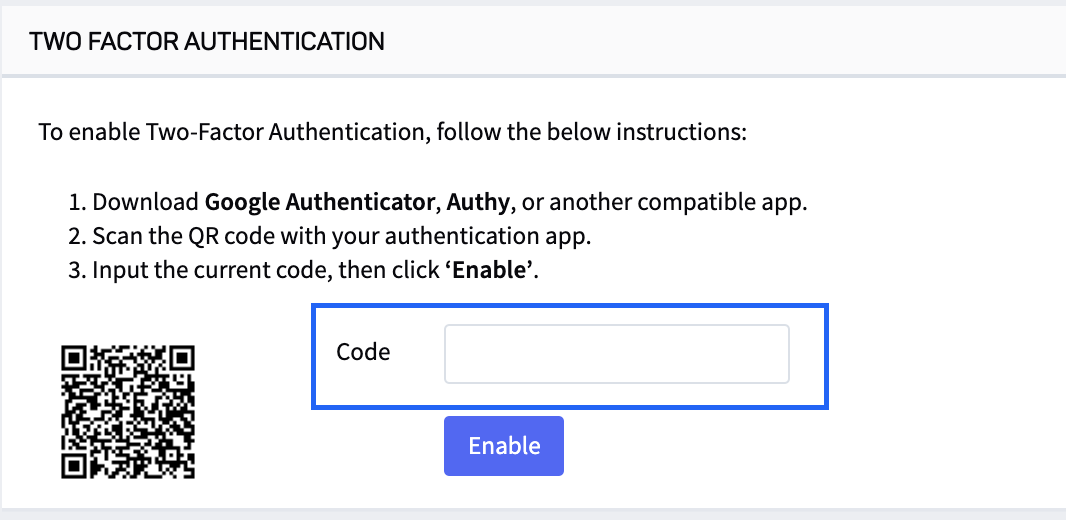The image size is (1066, 520).
Task: Click the bottom-left corner square of the QR code
Action: pyautogui.click(x=74, y=465)
